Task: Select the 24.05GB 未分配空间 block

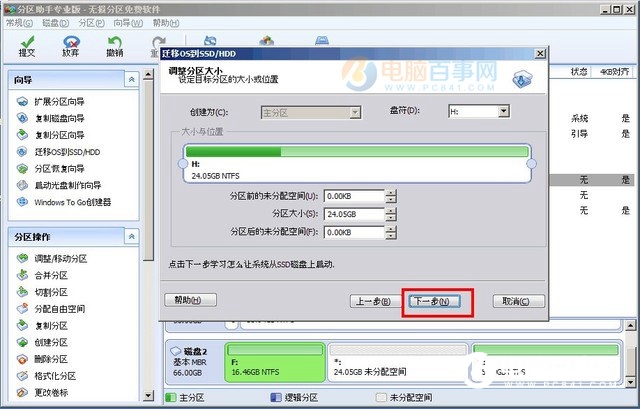Action: click(398, 362)
